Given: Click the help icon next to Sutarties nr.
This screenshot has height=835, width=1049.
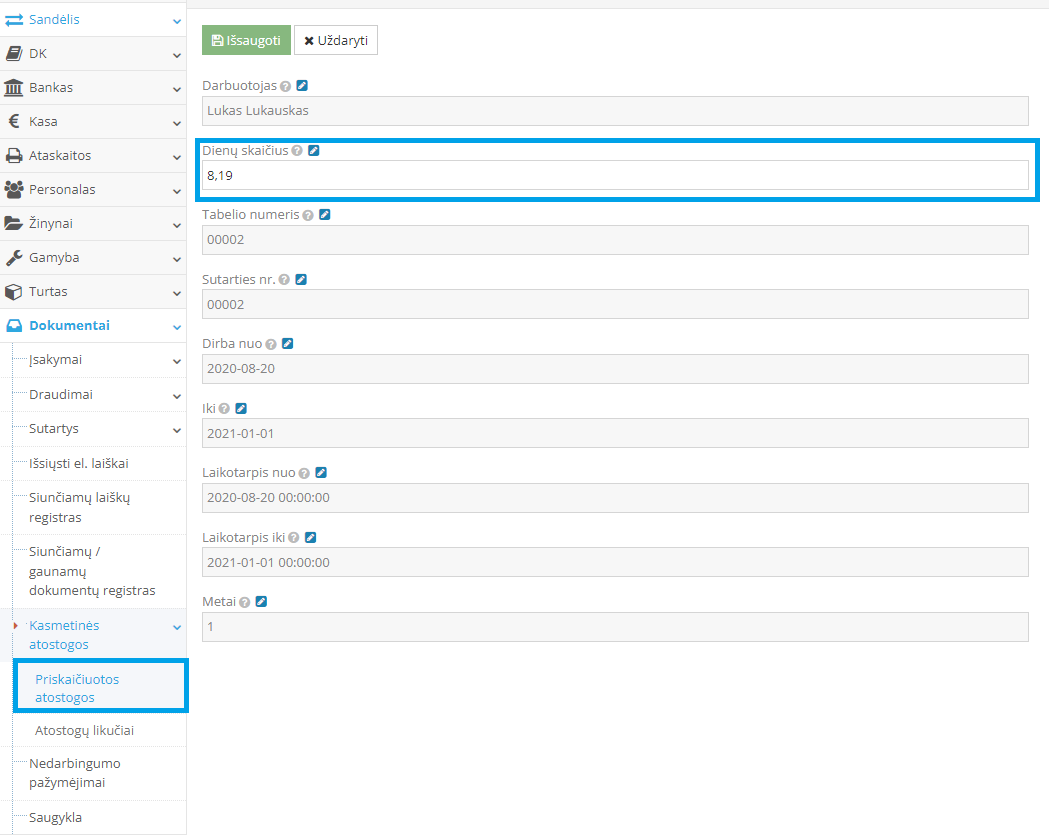Looking at the screenshot, I should click(285, 280).
